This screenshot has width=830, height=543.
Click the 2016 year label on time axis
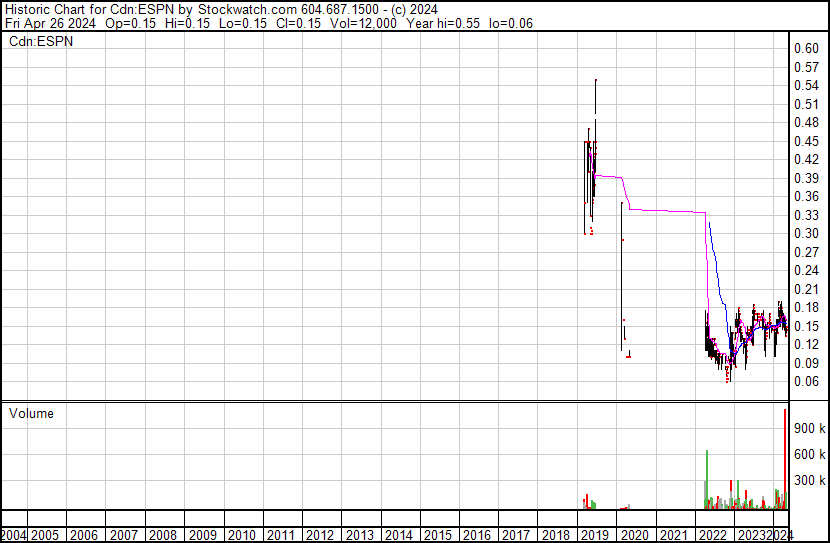477,535
